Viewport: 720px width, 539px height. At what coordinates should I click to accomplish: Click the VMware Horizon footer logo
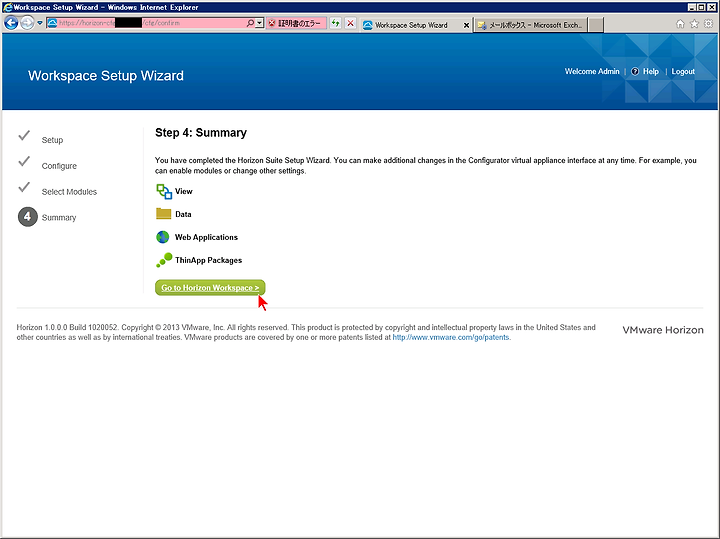click(x=663, y=330)
